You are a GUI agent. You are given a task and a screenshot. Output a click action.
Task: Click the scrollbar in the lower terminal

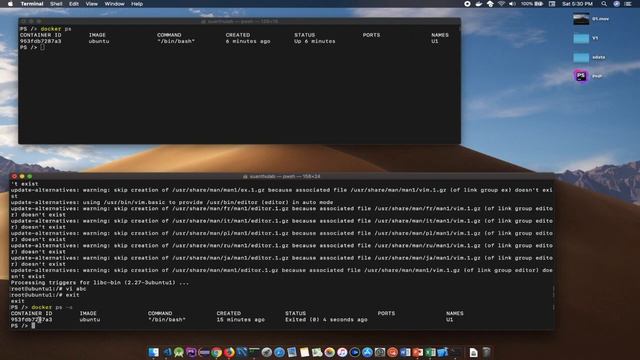coord(553,297)
